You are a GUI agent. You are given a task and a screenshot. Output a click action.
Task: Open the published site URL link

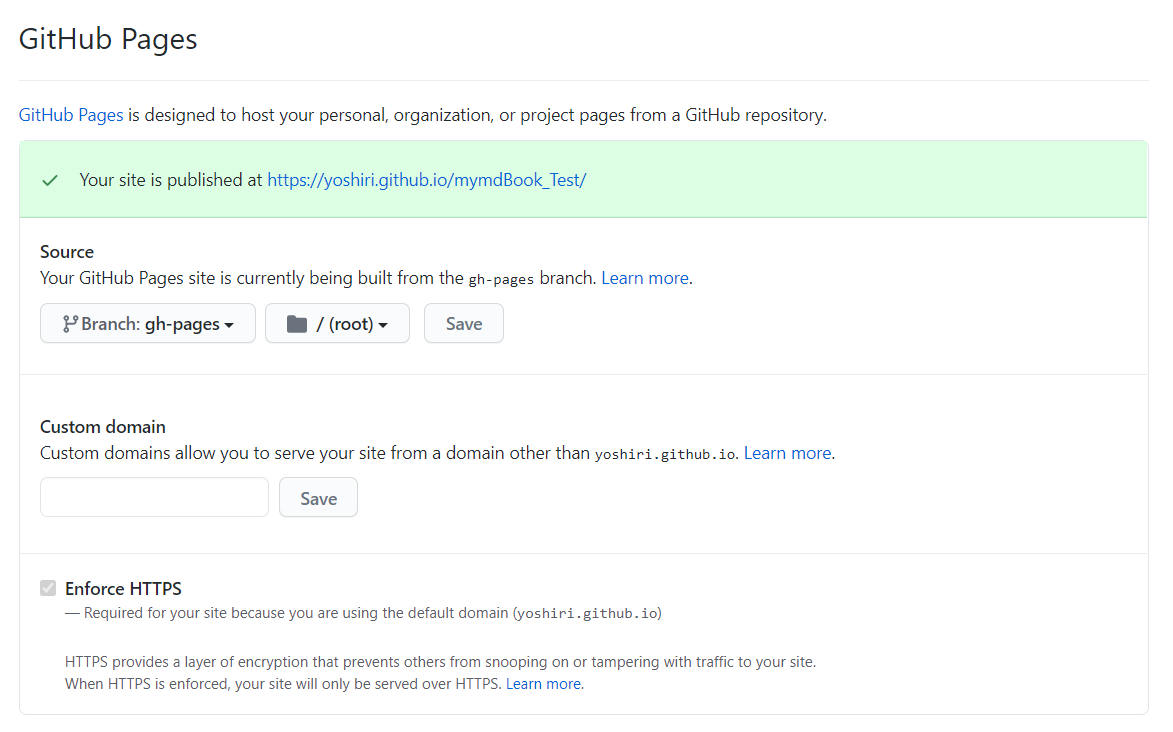(426, 180)
